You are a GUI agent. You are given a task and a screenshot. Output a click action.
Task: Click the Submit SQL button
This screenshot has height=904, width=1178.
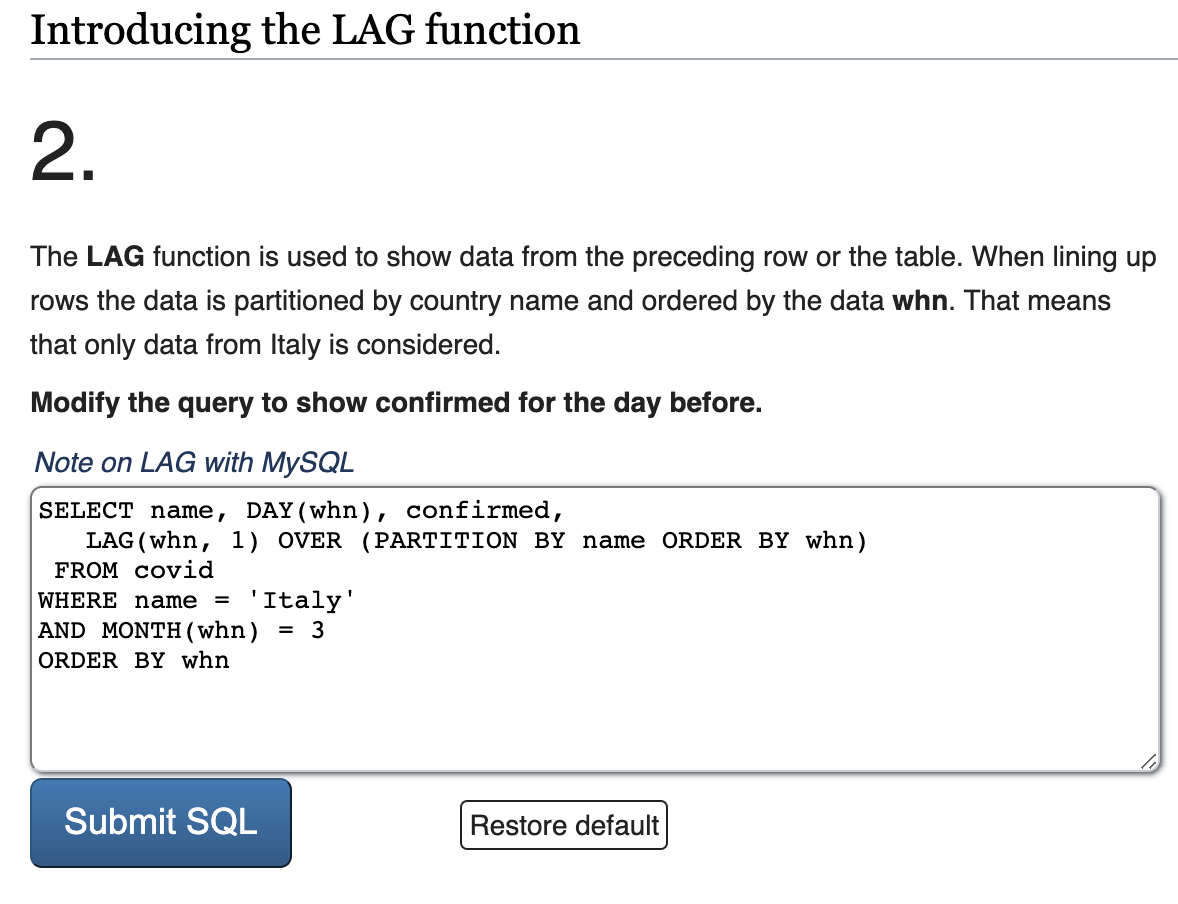point(159,821)
